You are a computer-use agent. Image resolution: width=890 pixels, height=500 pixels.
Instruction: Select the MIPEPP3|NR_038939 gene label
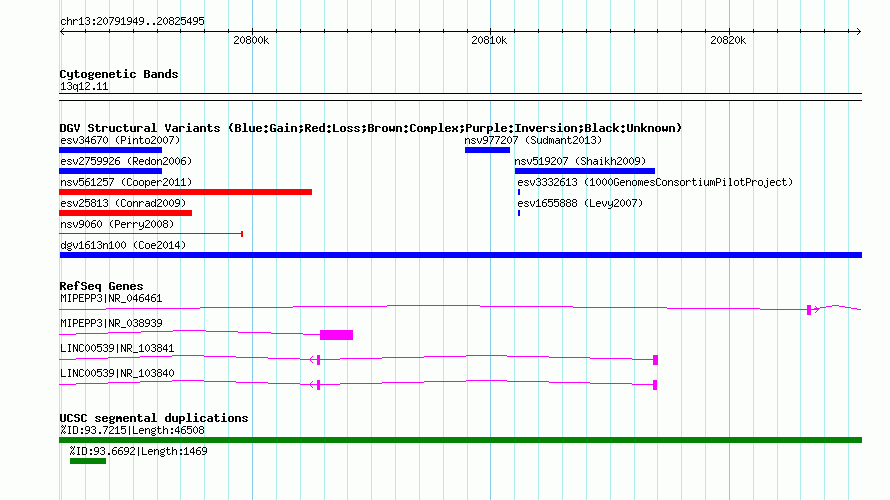point(111,323)
